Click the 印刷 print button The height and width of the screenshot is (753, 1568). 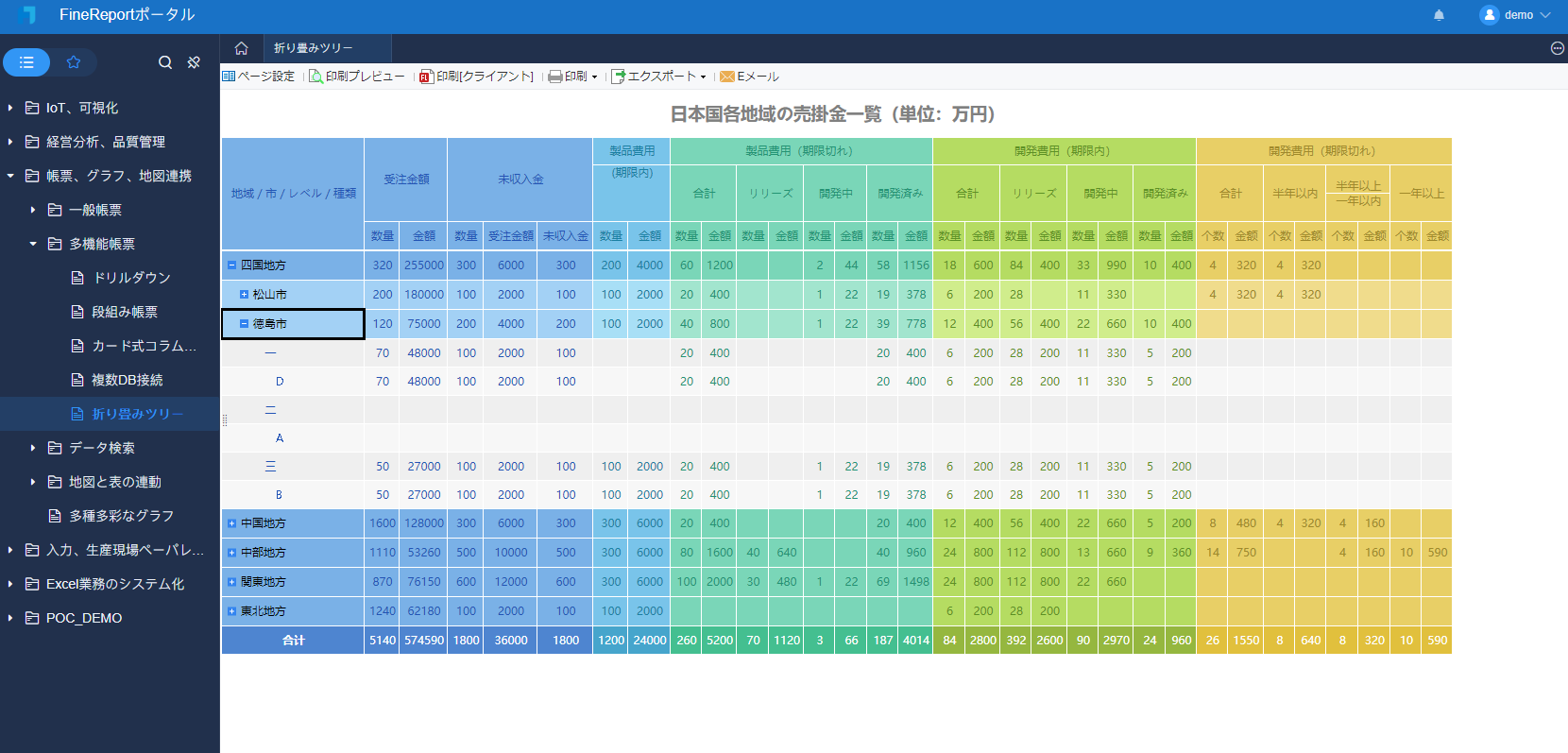pos(568,77)
